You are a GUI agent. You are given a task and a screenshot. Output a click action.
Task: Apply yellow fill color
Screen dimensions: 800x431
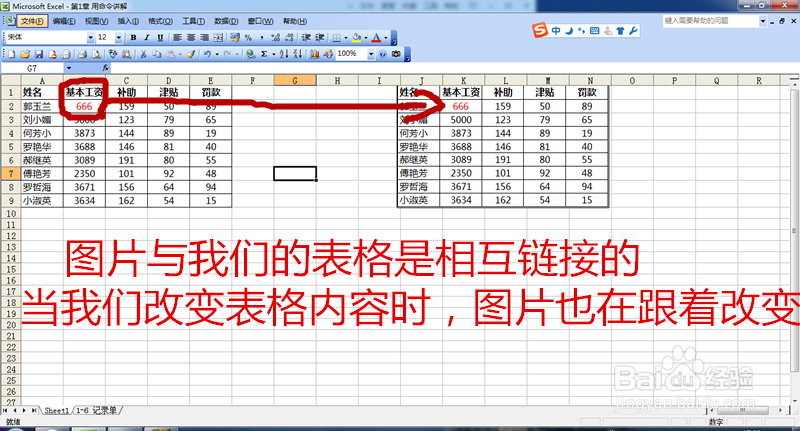click(357, 37)
